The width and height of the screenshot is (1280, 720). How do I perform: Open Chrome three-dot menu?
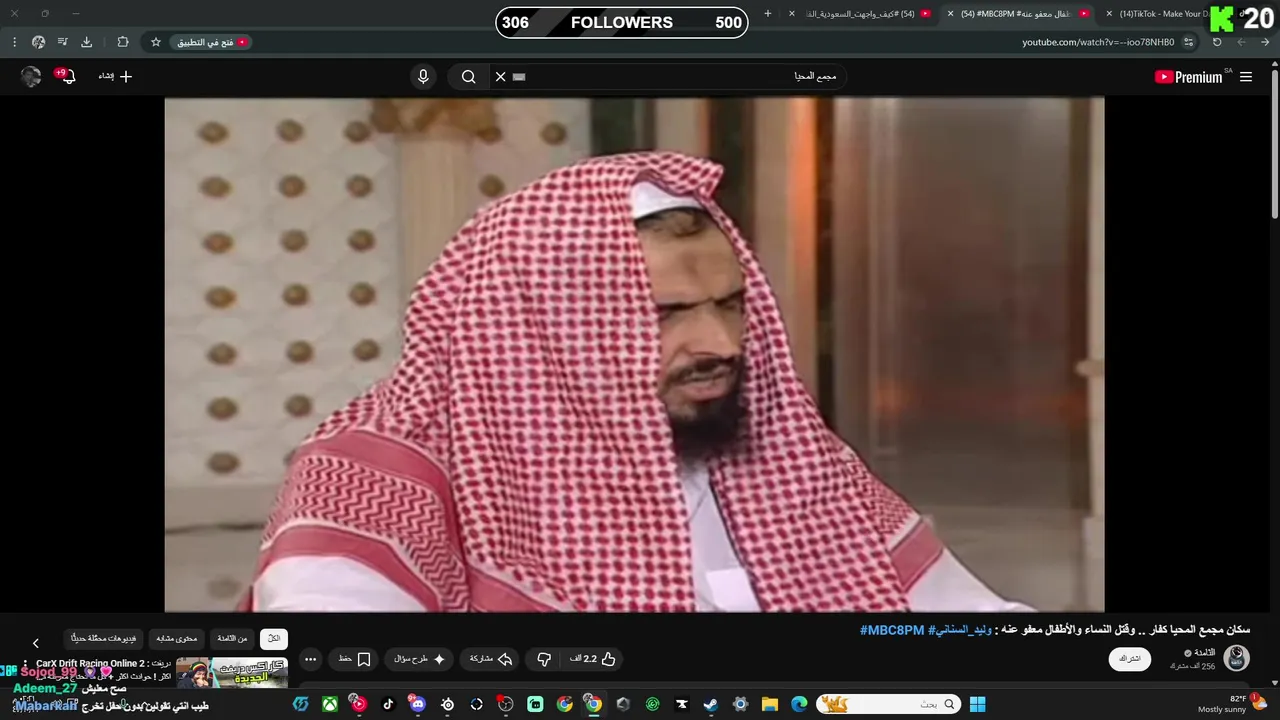[x=14, y=42]
